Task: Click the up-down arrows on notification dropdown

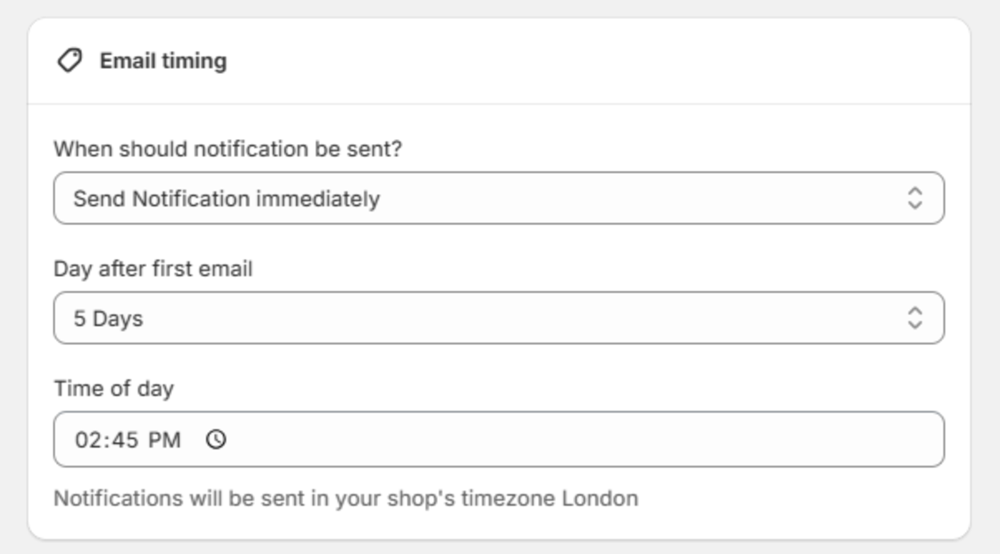Action: pos(914,198)
